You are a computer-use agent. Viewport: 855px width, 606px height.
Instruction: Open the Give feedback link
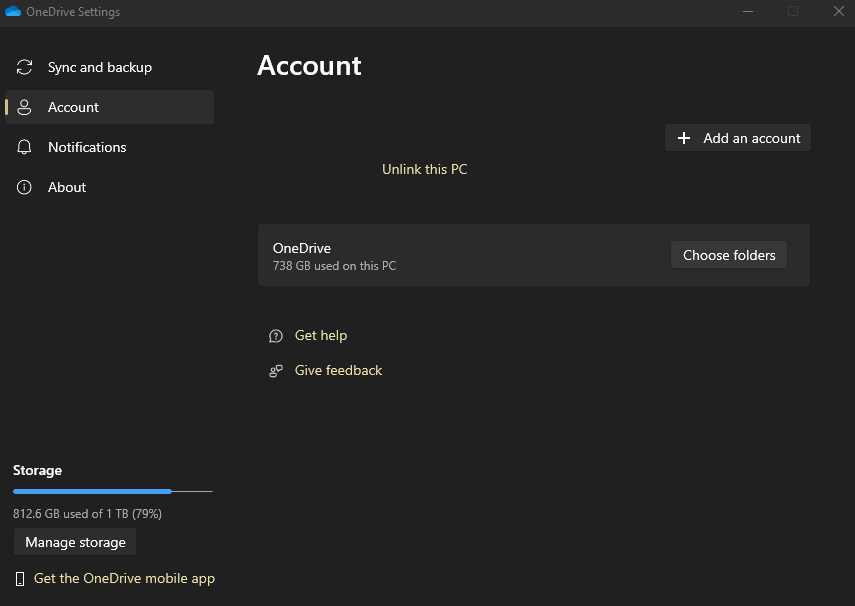[x=338, y=370]
